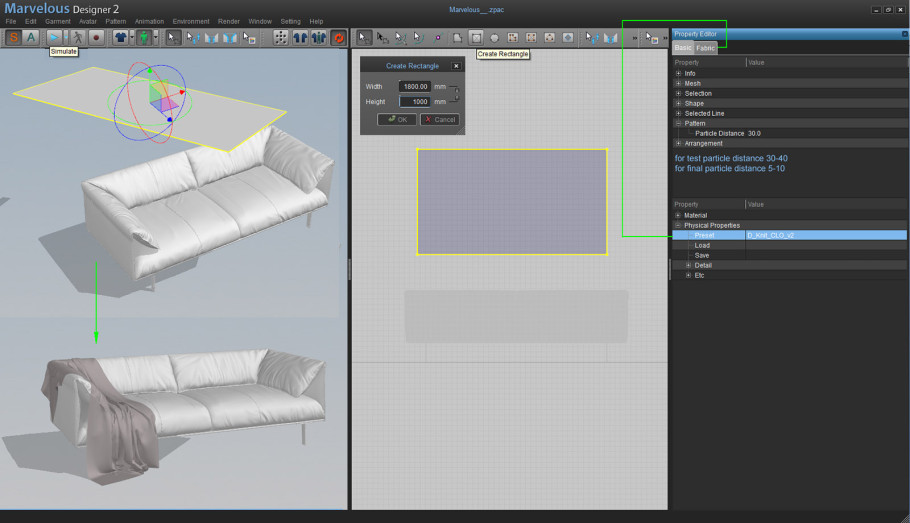Open the avatar figure dropdown arrow

coord(156,38)
